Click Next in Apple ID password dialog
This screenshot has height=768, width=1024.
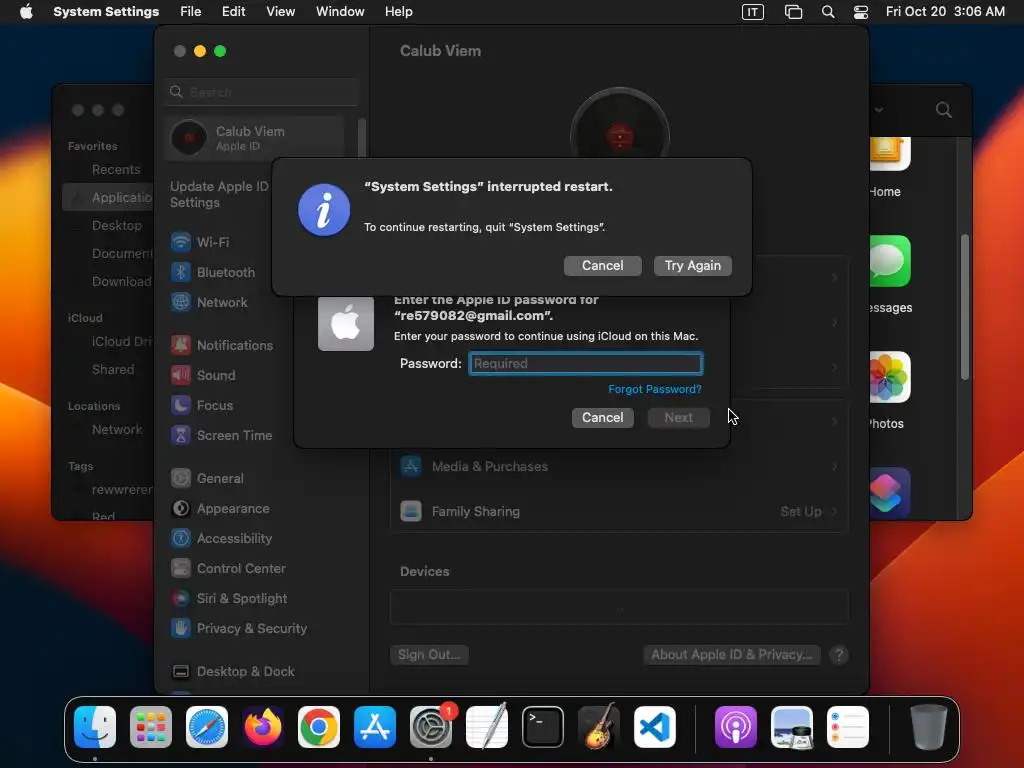tap(679, 417)
